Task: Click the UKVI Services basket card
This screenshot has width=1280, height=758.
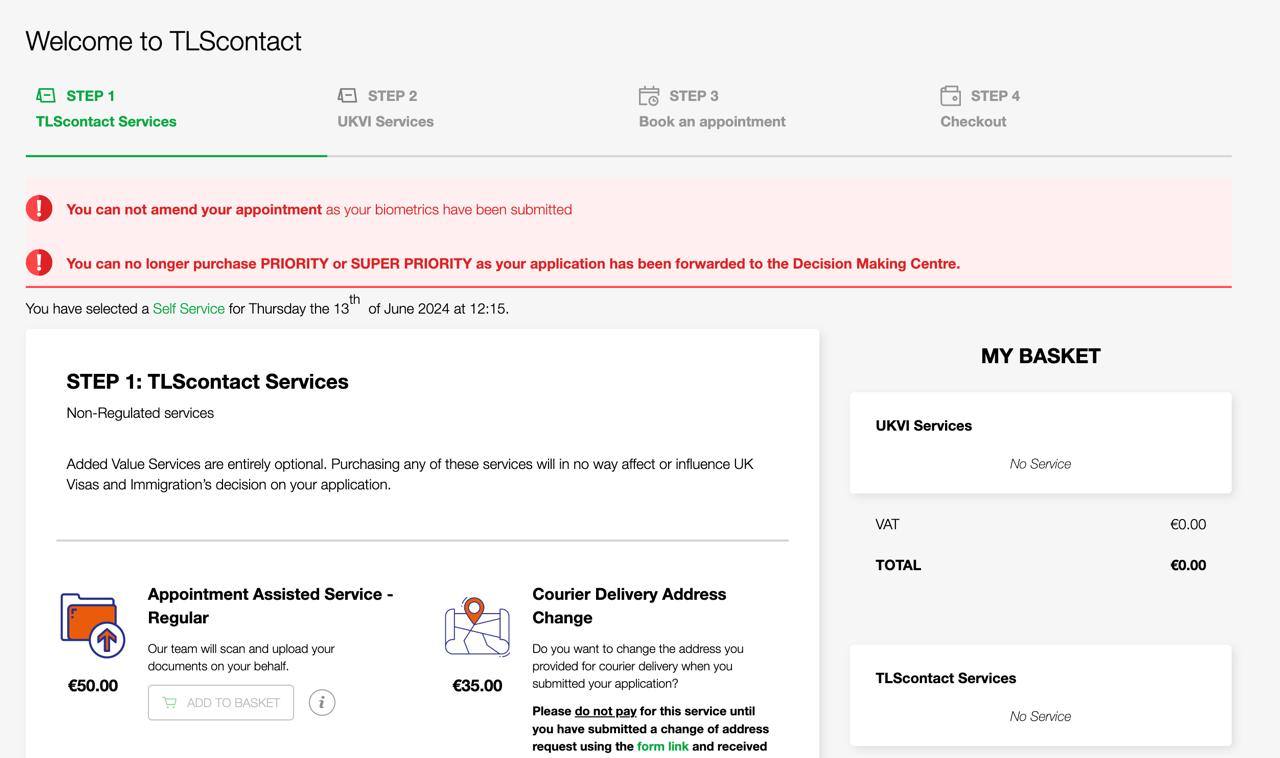Action: point(1040,443)
